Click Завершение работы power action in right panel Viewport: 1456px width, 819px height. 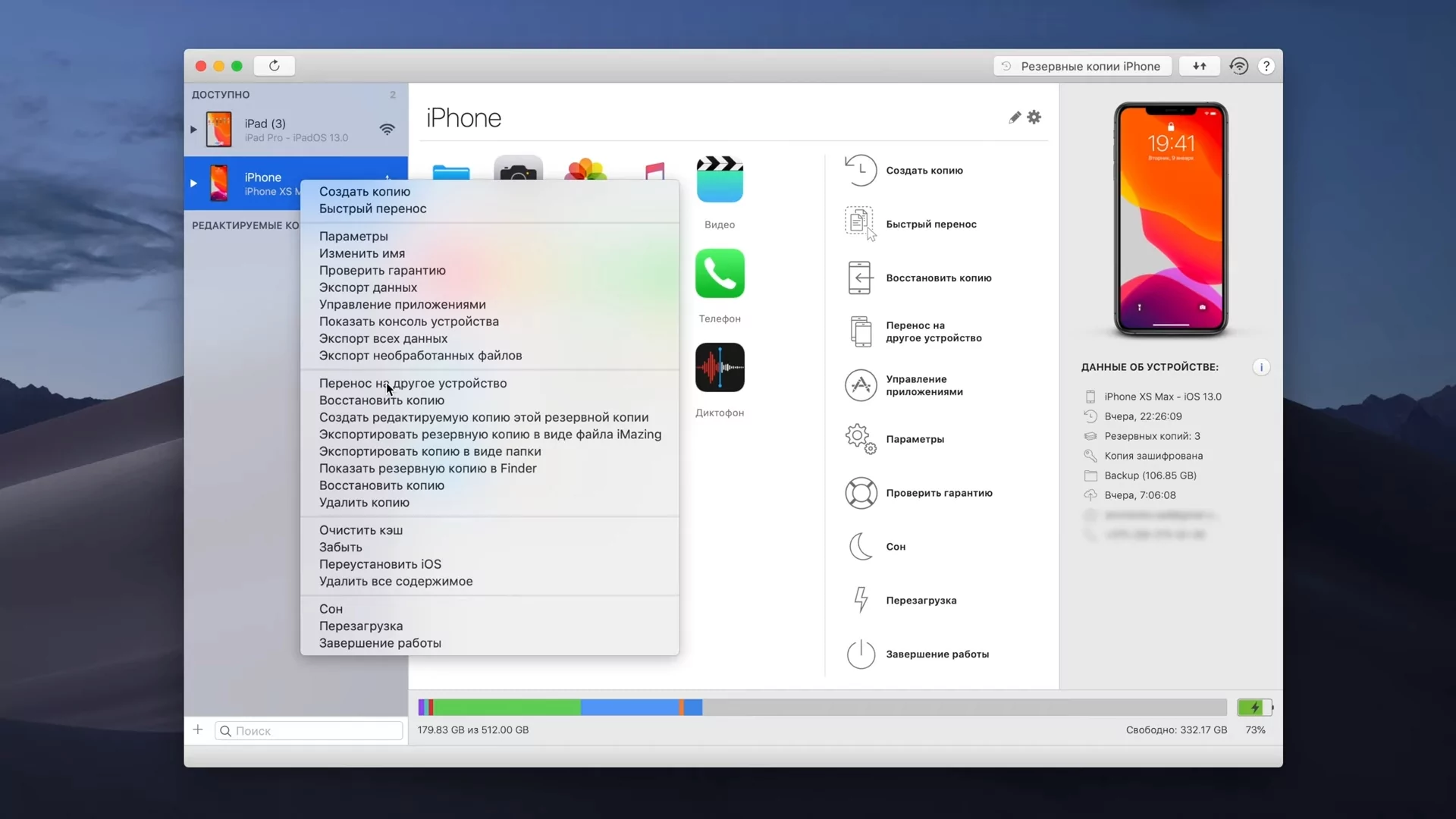coord(917,654)
